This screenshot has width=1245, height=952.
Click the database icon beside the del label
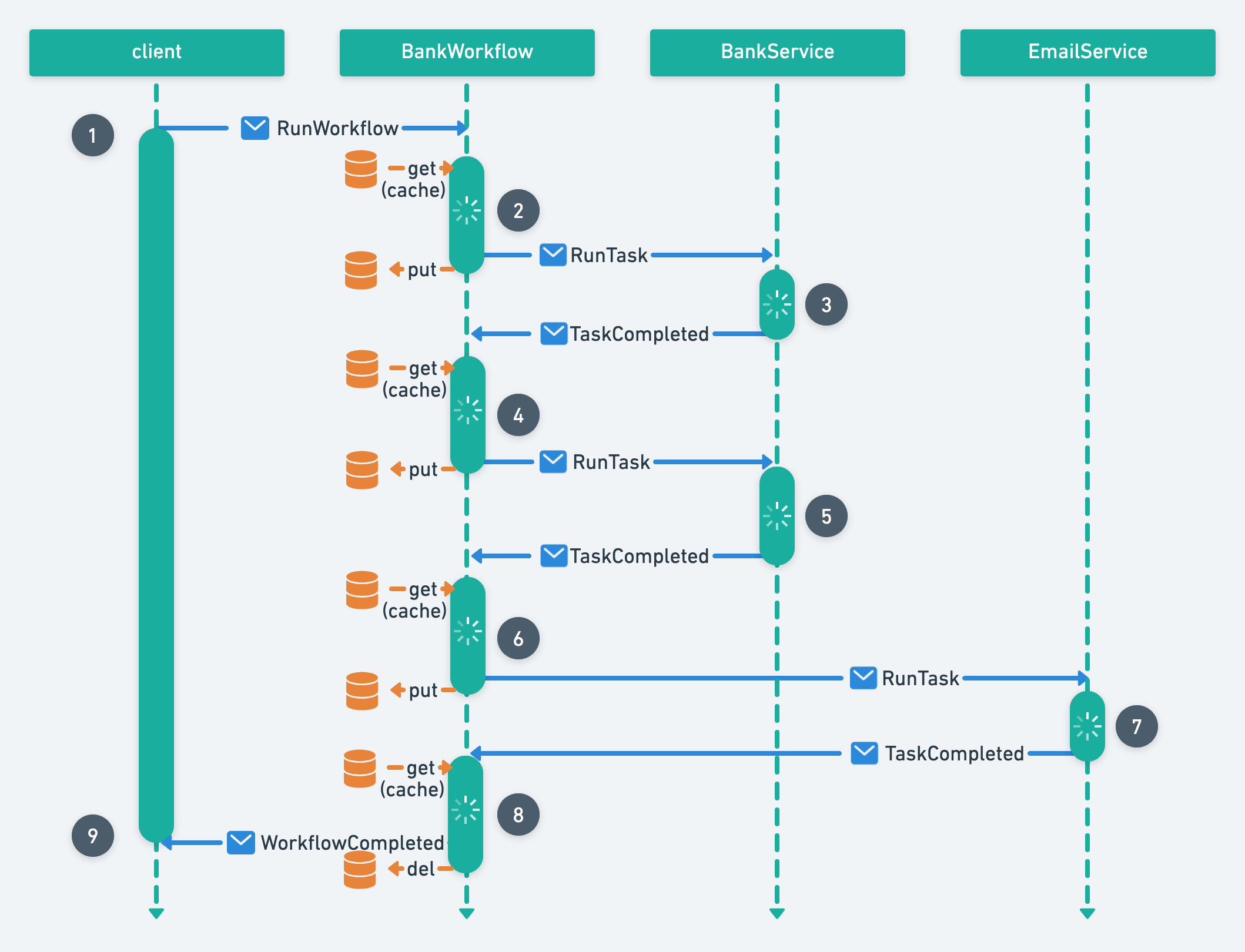click(360, 870)
